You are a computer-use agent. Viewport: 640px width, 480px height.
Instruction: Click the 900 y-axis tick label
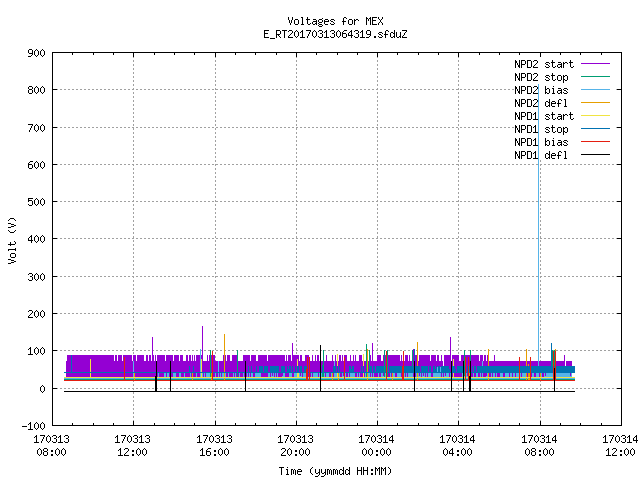(x=36, y=53)
